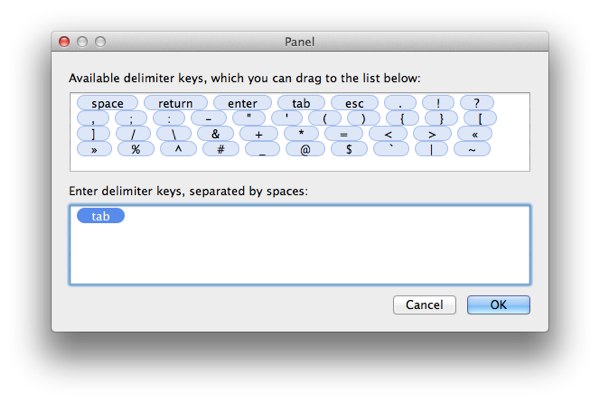Select the highlighted tab token in list

pos(101,216)
